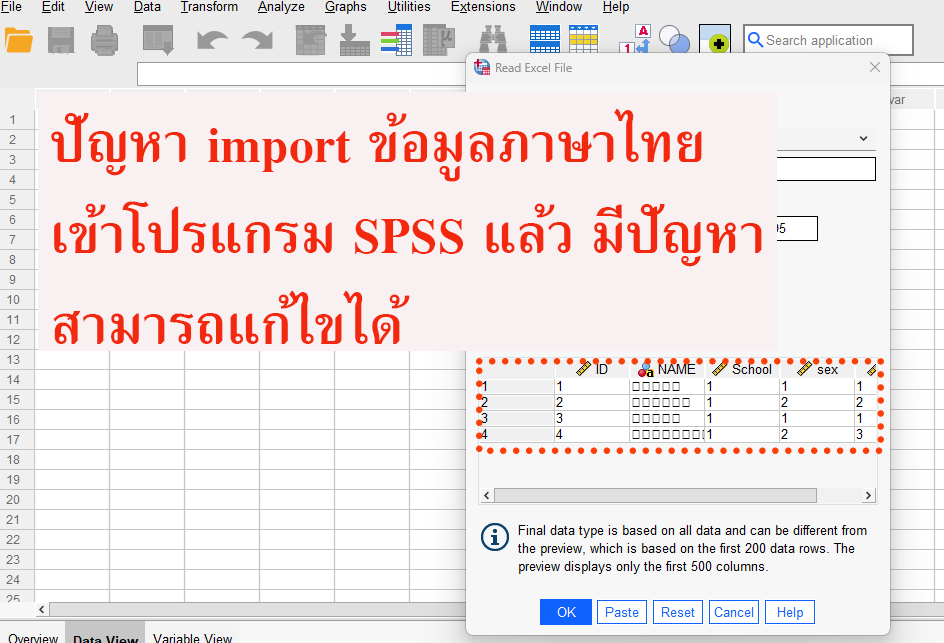Open the Analyze menu

281,7
